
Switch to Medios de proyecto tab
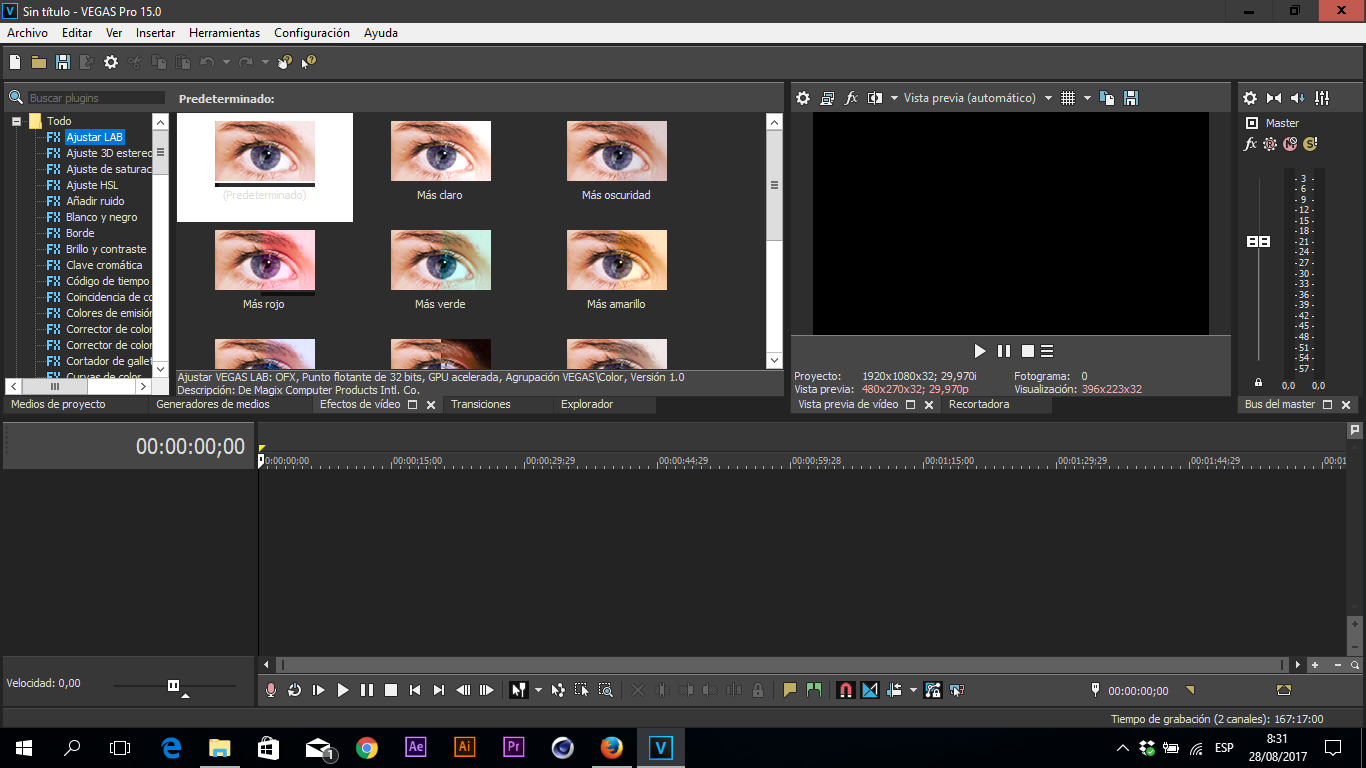point(58,404)
